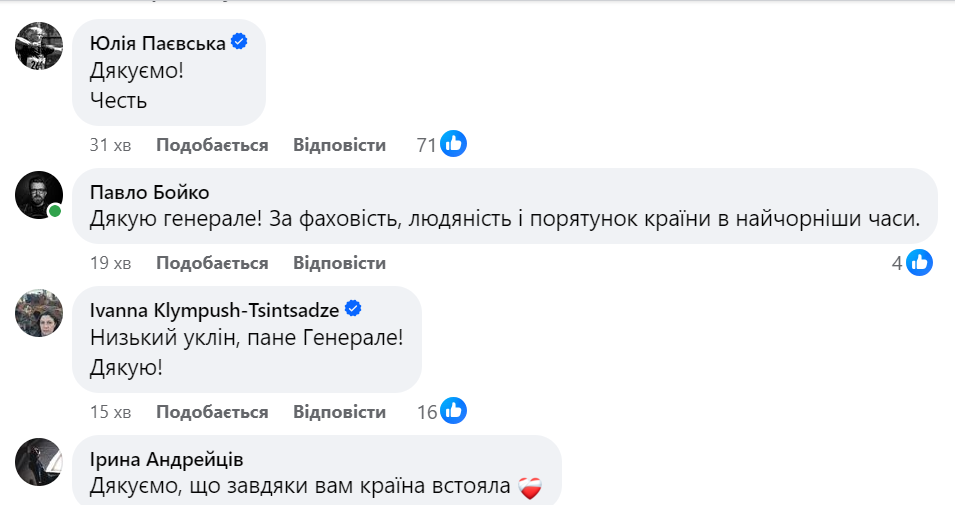The width and height of the screenshot is (955, 505).
Task: Like Ivanna Klympush-Tsintsadze's comment via Подобається
Action: pos(212,412)
